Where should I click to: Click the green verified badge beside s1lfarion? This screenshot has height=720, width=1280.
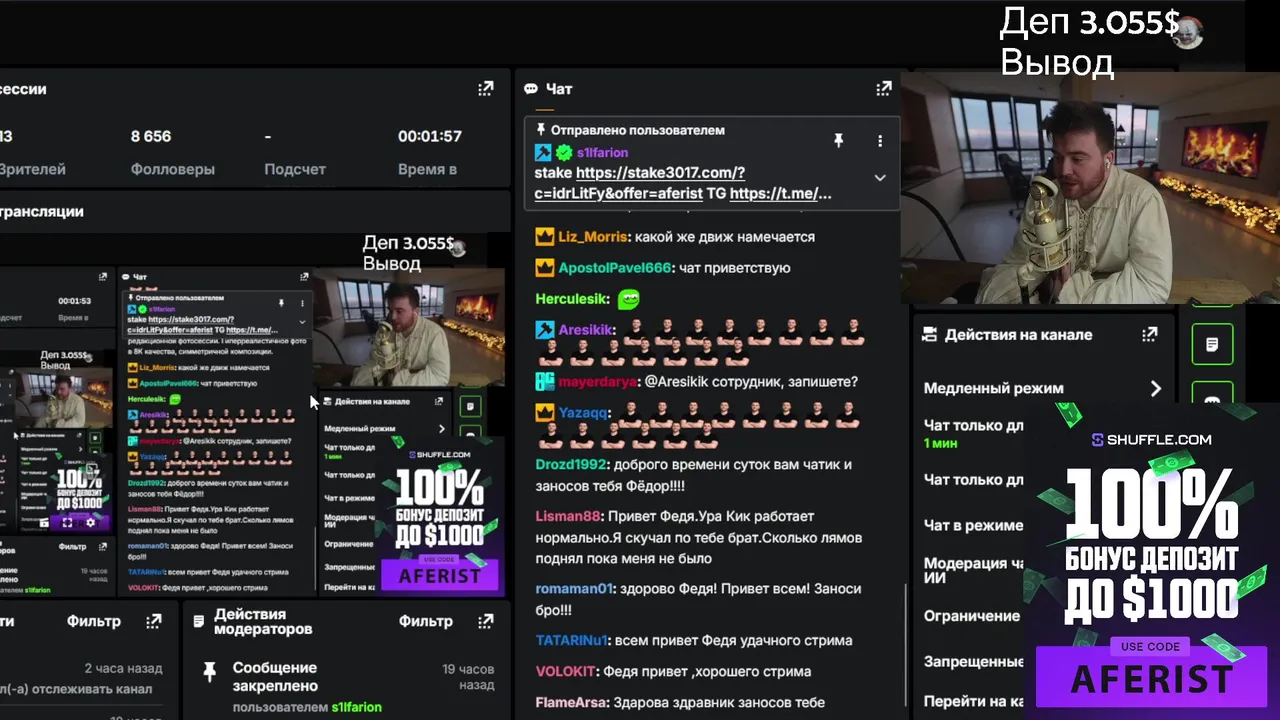[x=564, y=153]
